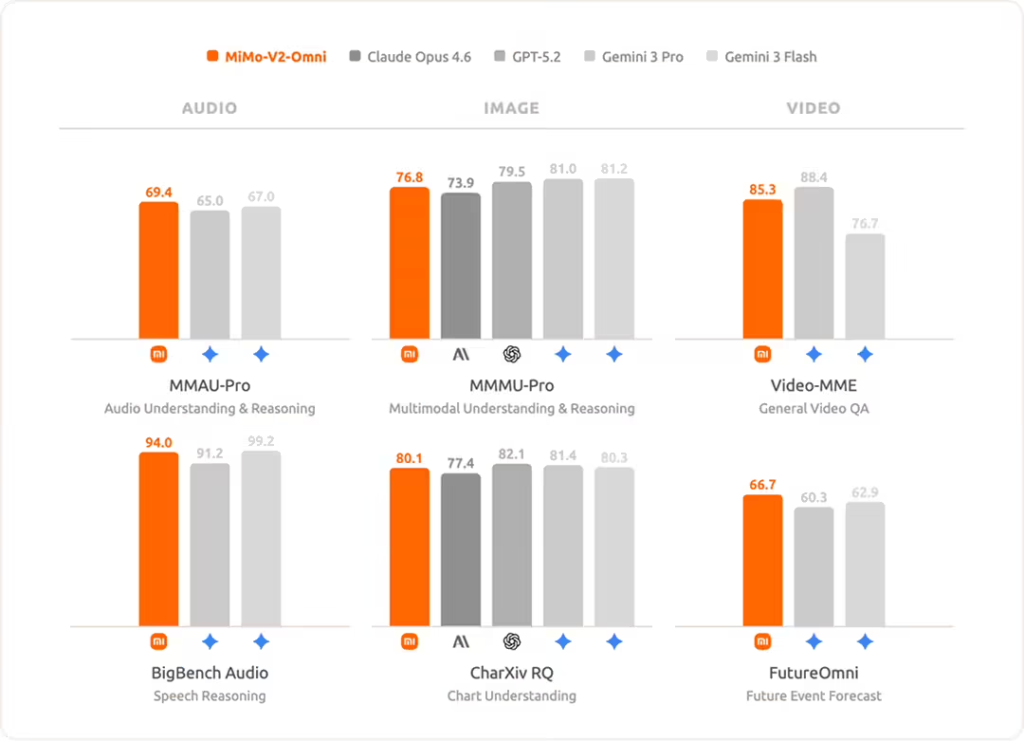
Task: Select the IMAGE column heading
Action: (x=511, y=108)
